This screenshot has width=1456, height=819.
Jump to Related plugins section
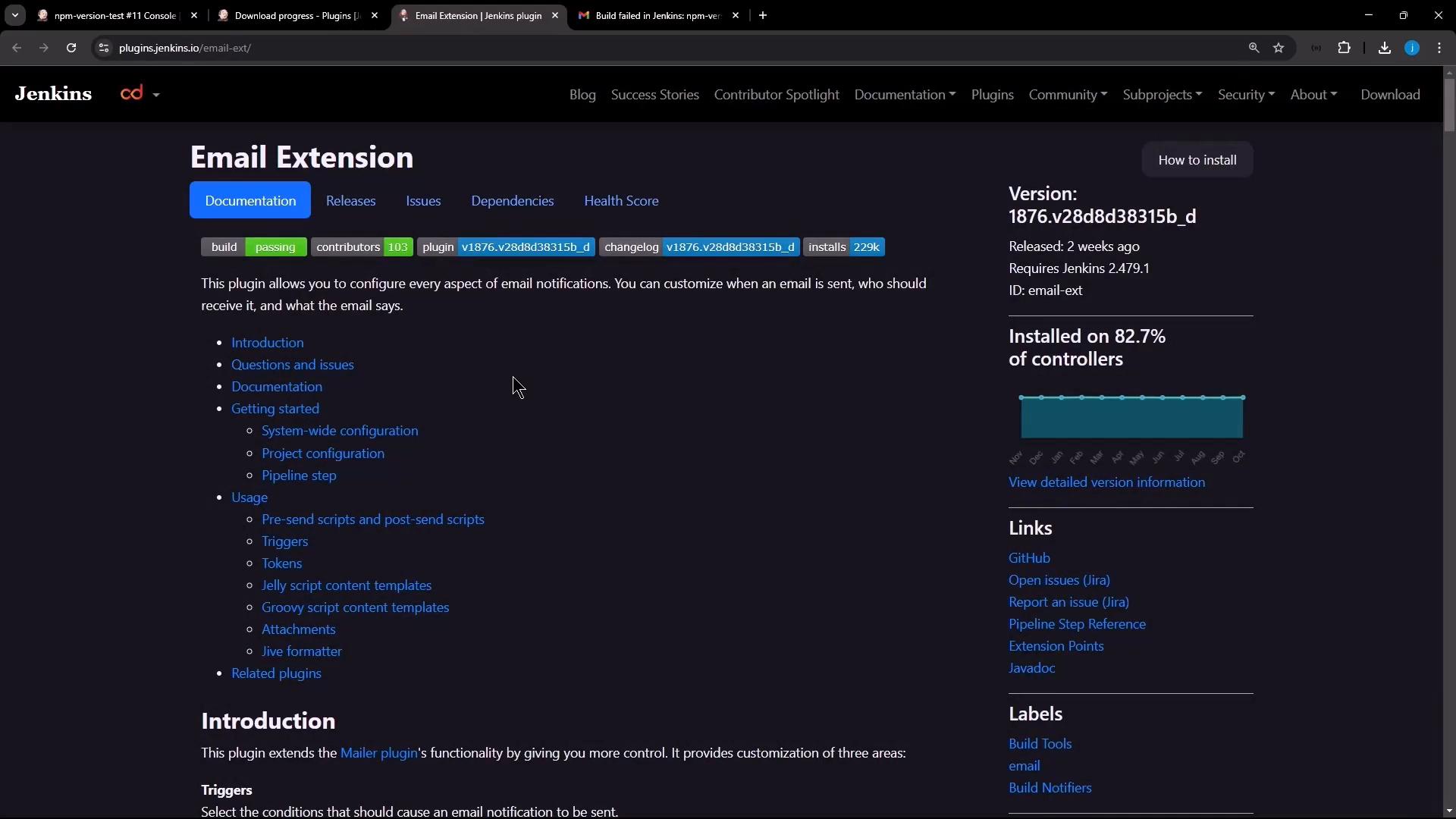click(x=276, y=673)
